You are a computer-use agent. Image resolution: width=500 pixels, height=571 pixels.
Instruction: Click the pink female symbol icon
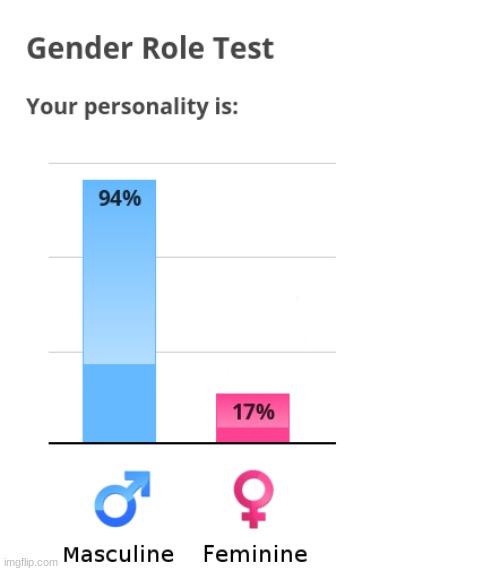pos(253,499)
